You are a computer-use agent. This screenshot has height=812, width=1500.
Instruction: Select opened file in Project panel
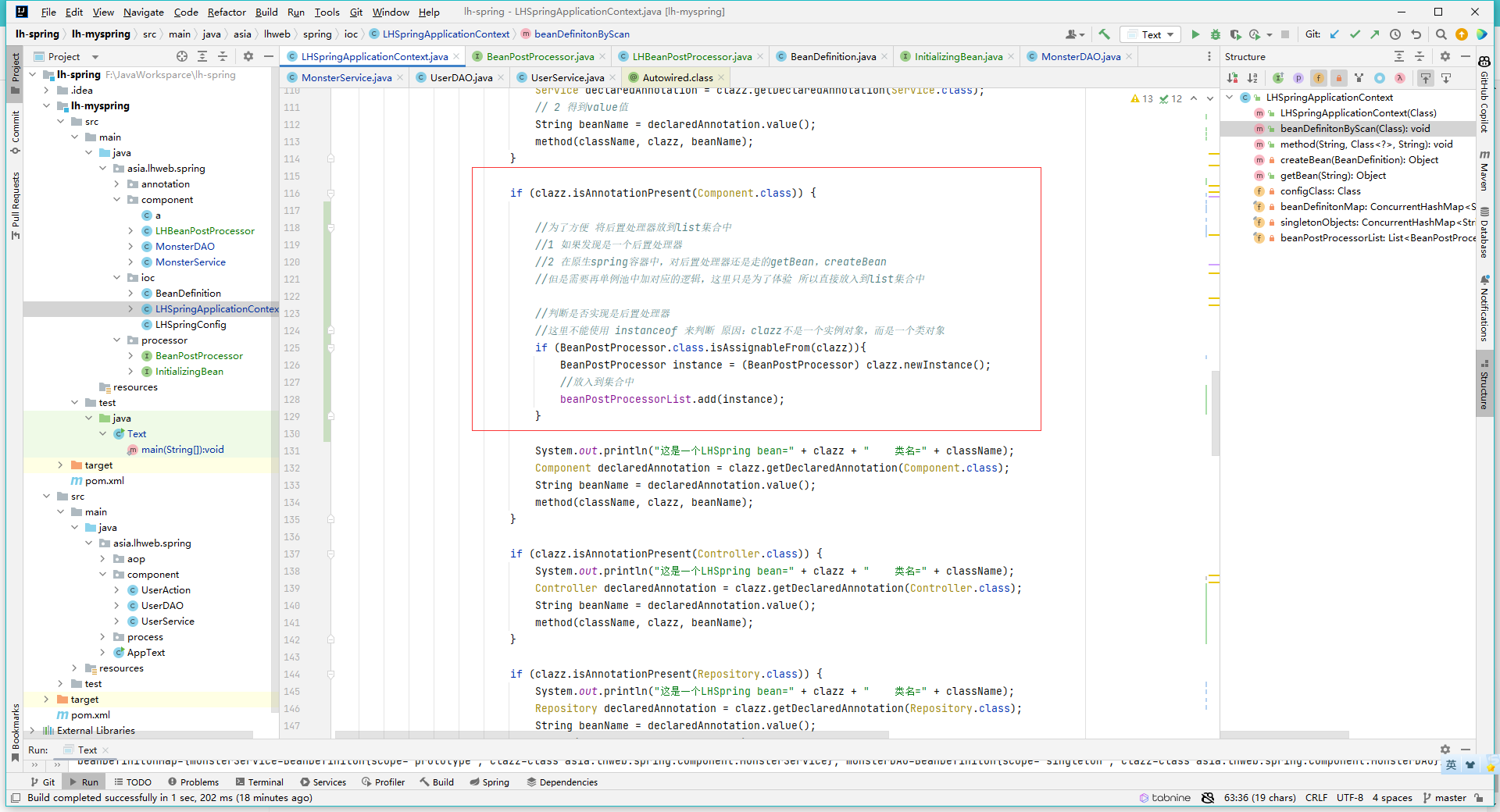pyautogui.click(x=182, y=56)
